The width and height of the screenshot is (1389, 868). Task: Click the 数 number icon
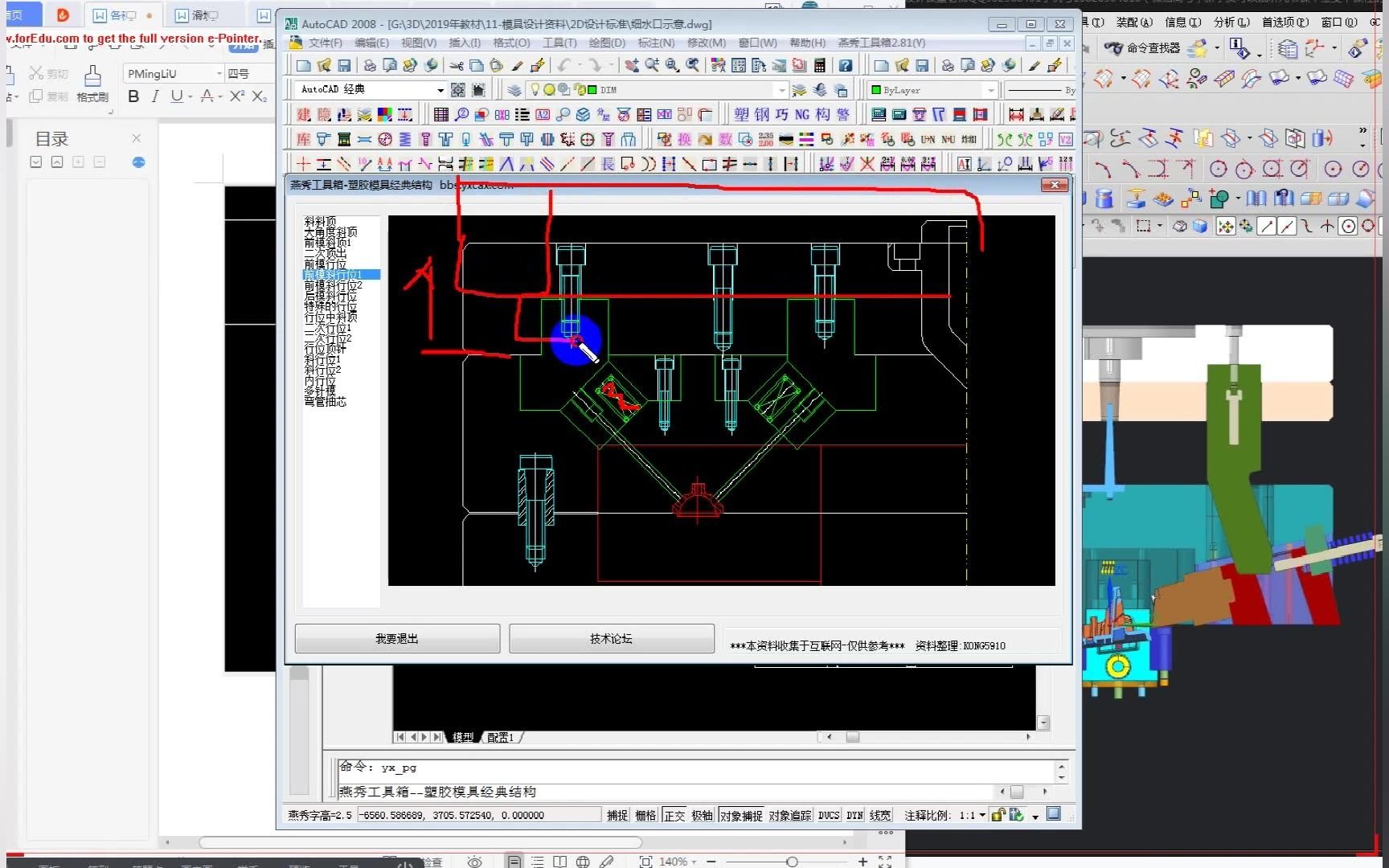[725, 139]
